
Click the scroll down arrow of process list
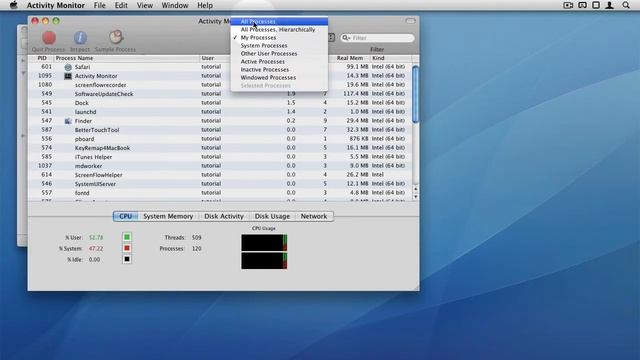pyautogui.click(x=416, y=197)
